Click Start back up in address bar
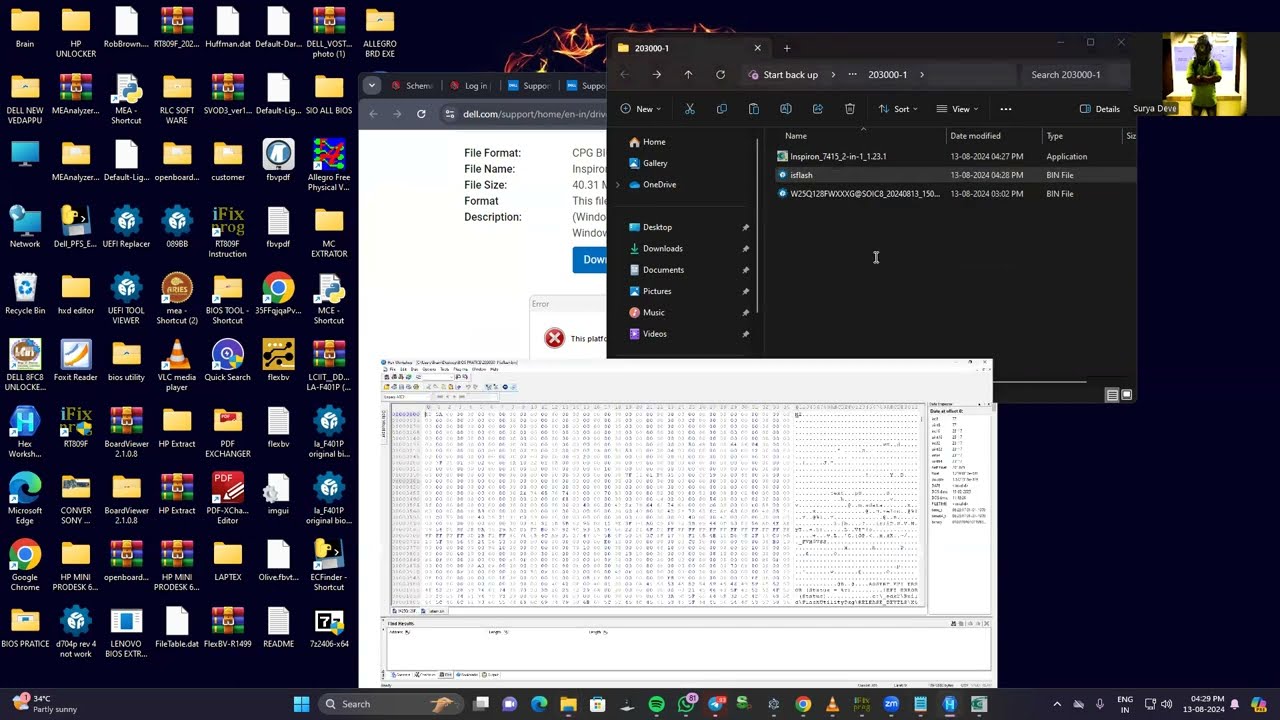The image size is (1280, 720). point(790,74)
